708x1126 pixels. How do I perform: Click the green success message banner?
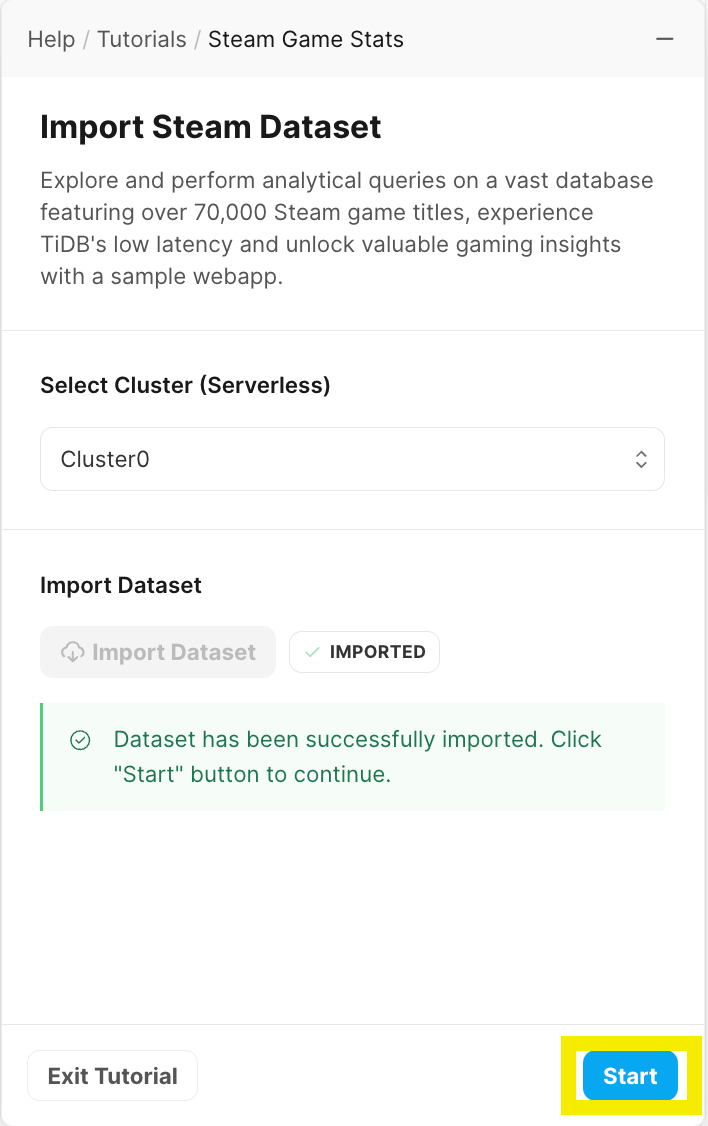(353, 757)
